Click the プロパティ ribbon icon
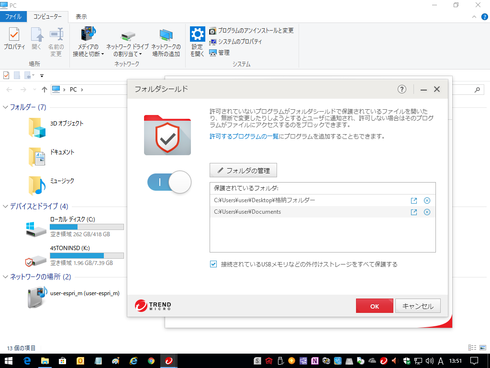Screen dimensions: 490x368 14,39
